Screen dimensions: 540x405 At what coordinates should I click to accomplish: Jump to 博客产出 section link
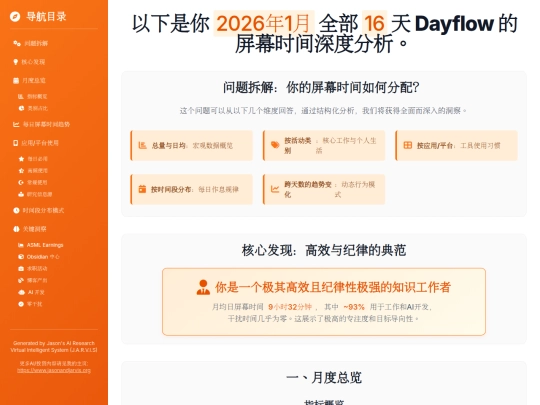(x=37, y=280)
